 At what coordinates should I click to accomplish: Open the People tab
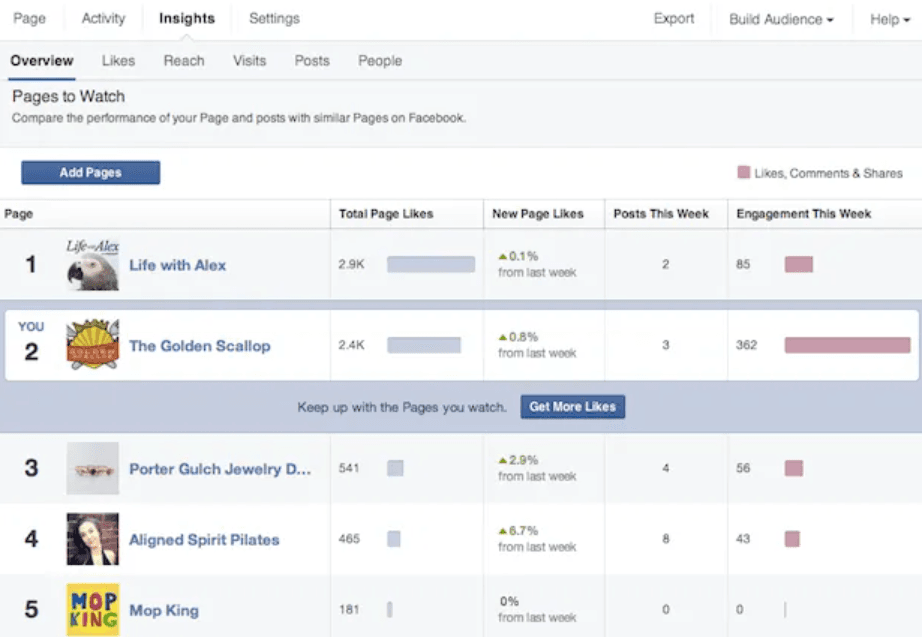point(379,61)
